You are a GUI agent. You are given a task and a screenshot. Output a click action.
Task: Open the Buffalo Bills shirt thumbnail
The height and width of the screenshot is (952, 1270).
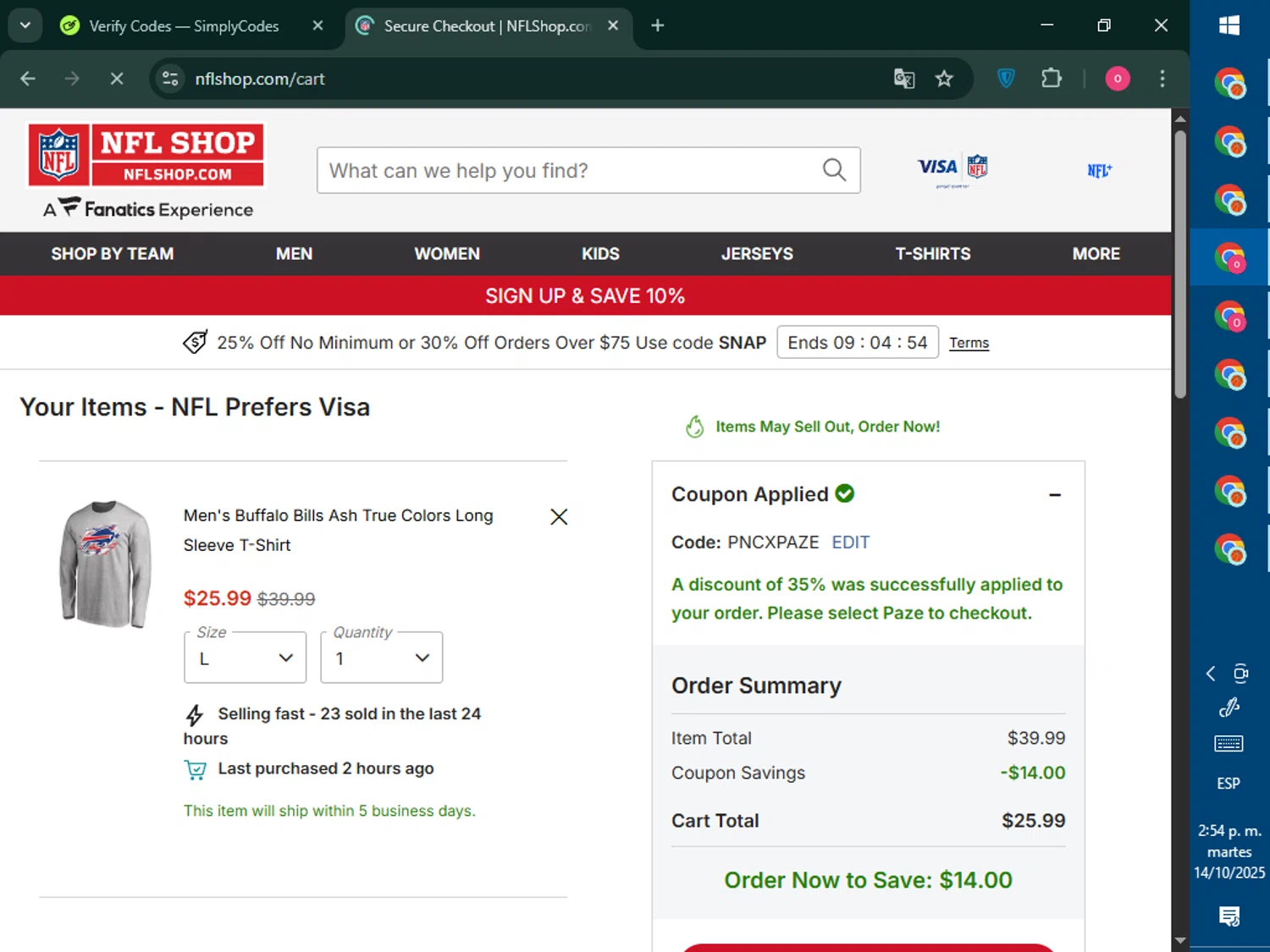[x=105, y=564]
